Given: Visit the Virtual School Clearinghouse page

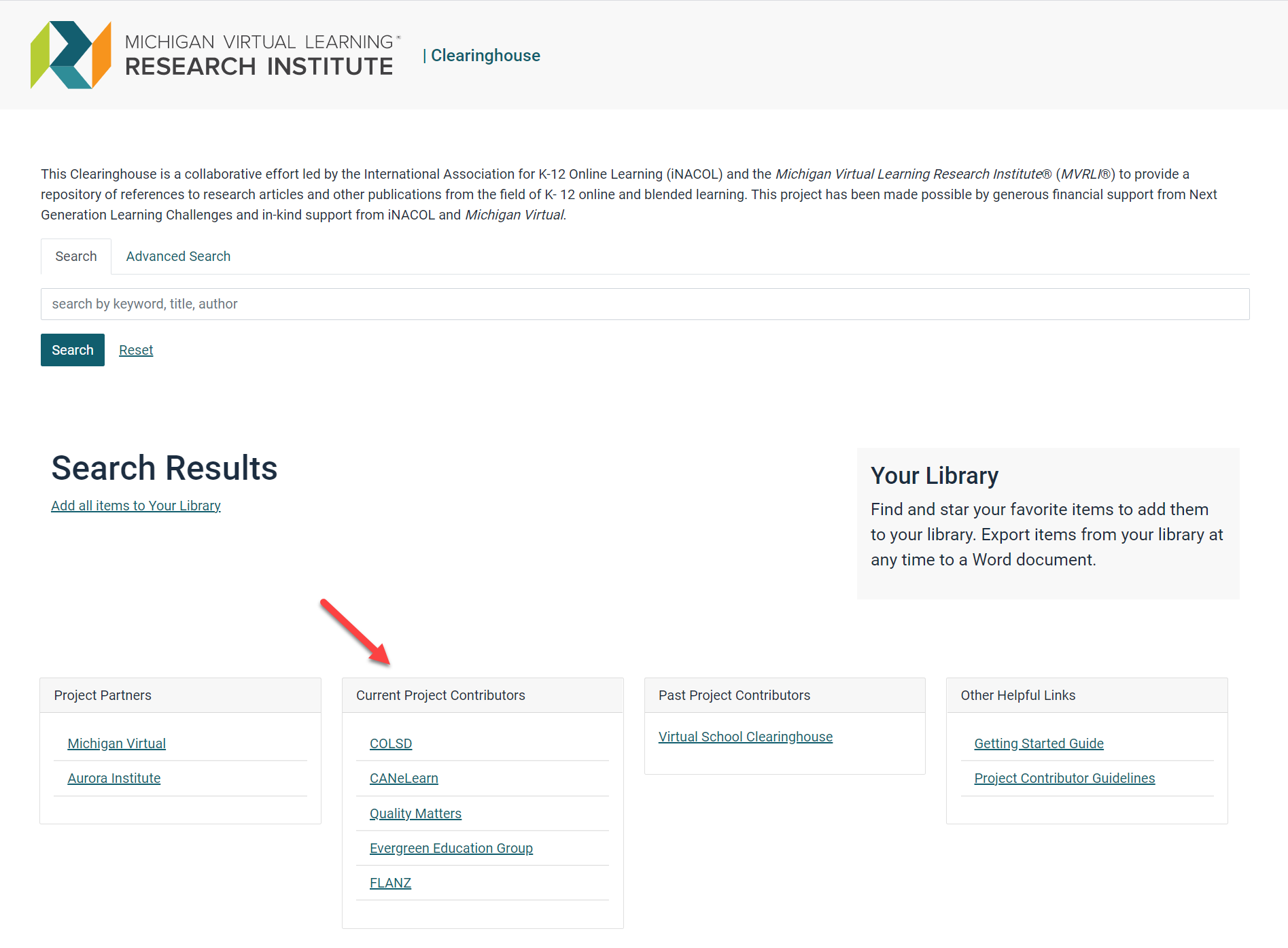Looking at the screenshot, I should pos(745,736).
